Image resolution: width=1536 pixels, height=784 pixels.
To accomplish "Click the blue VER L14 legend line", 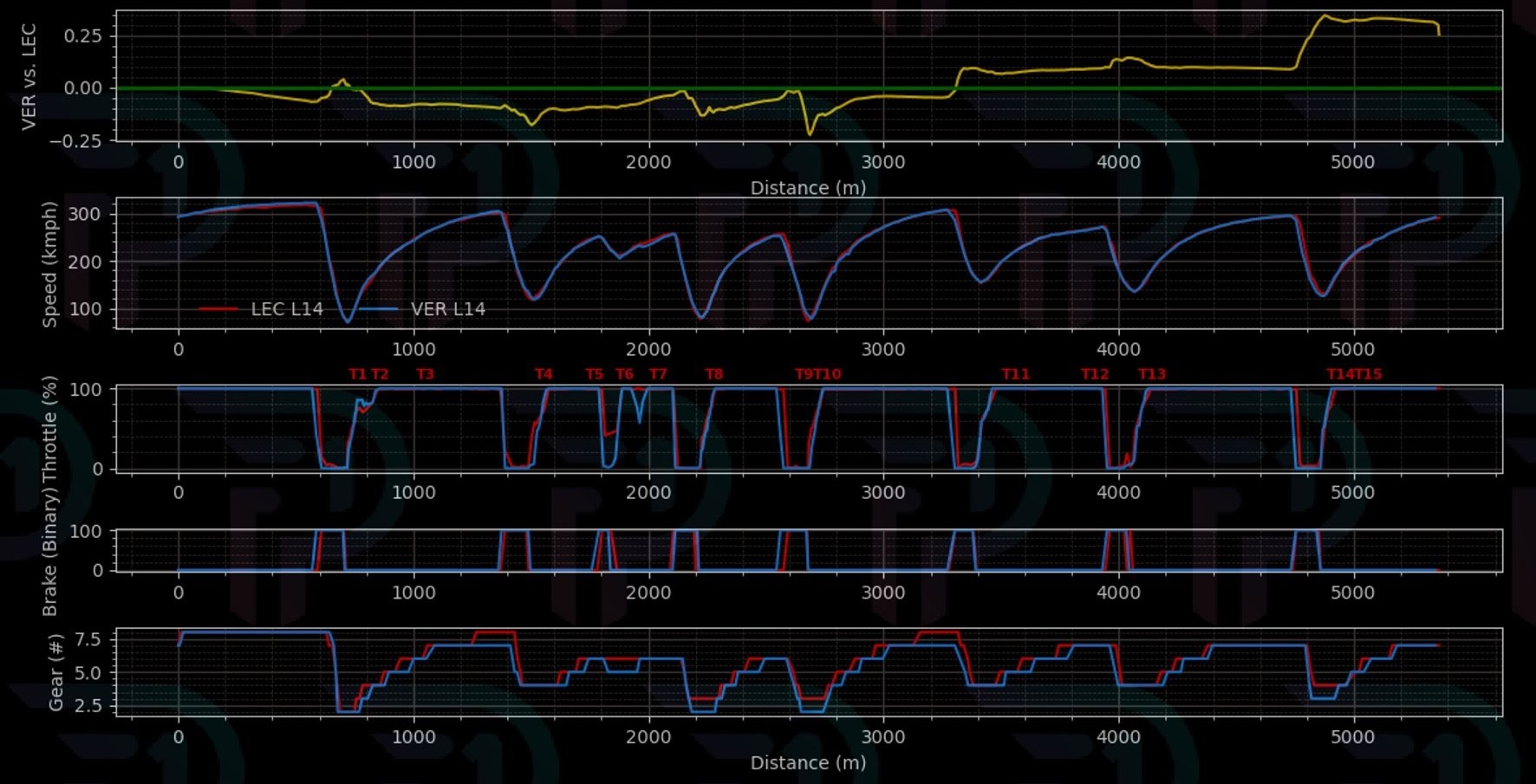I will click(x=379, y=309).
